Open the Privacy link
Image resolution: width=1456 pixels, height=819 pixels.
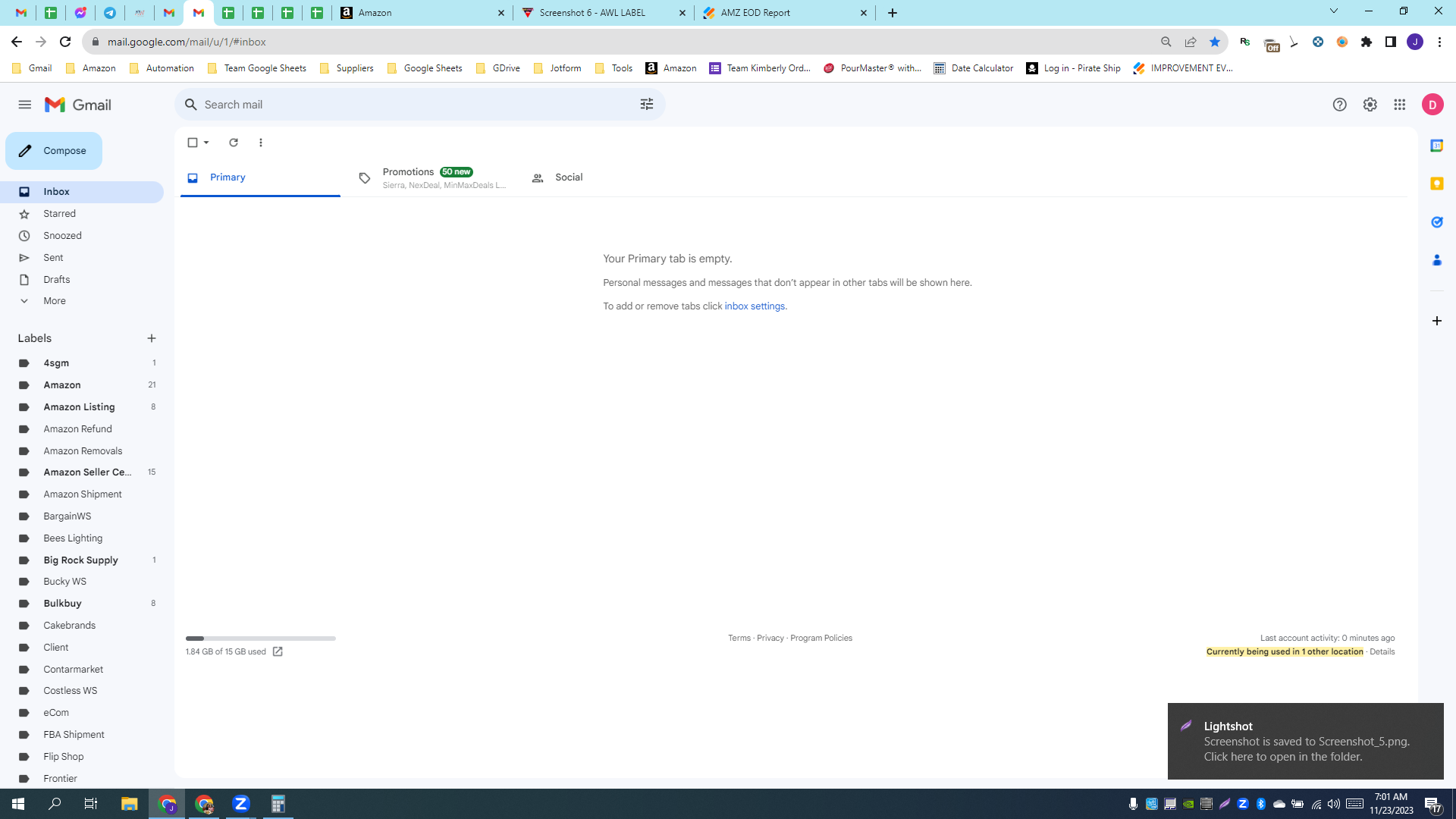coord(770,639)
